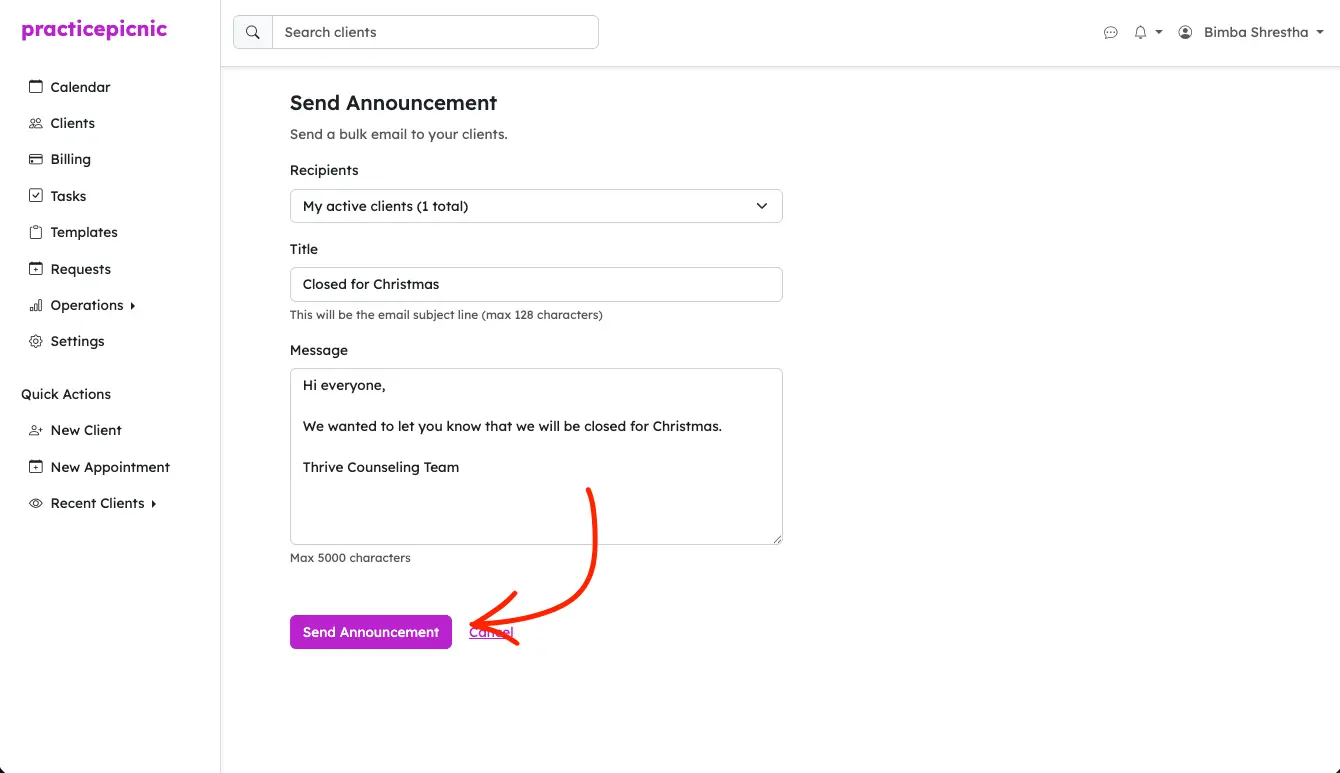Click the Tasks checkmark icon
The image size is (1340, 773).
36,196
